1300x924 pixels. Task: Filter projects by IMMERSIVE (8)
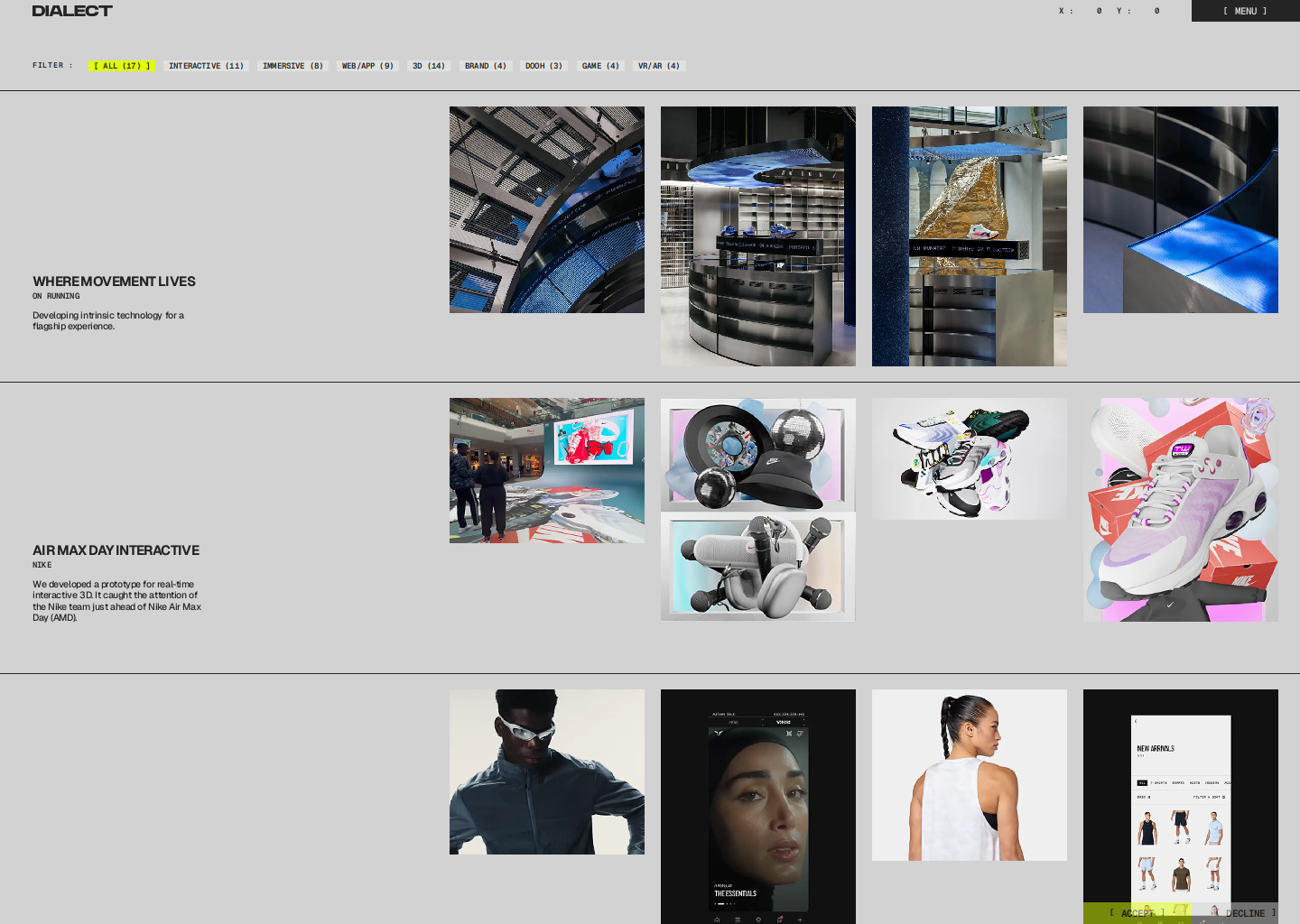click(x=292, y=66)
